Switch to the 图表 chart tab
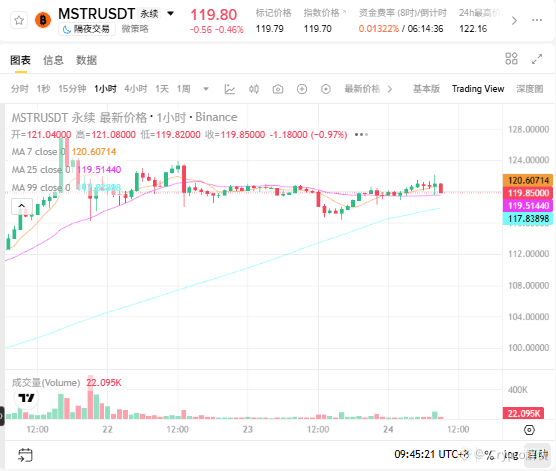The image size is (556, 471). click(x=20, y=60)
